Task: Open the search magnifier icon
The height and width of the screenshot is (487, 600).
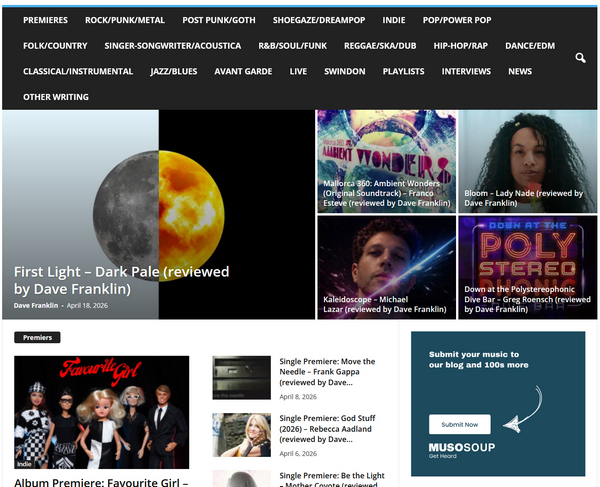Action: (580, 59)
